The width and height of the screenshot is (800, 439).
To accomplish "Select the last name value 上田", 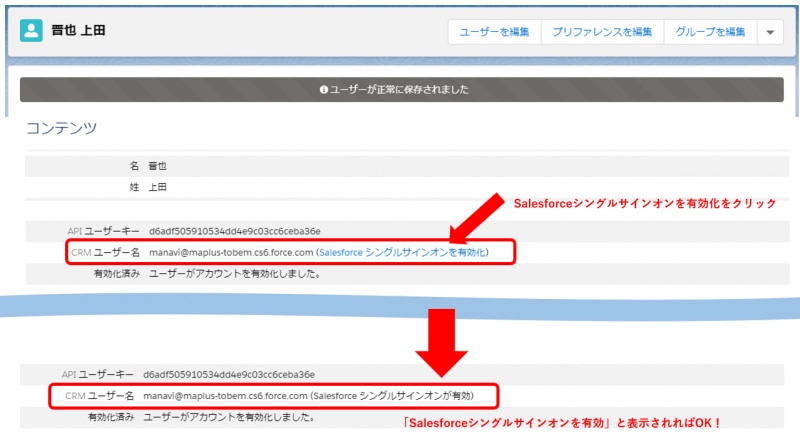I will pos(158,187).
